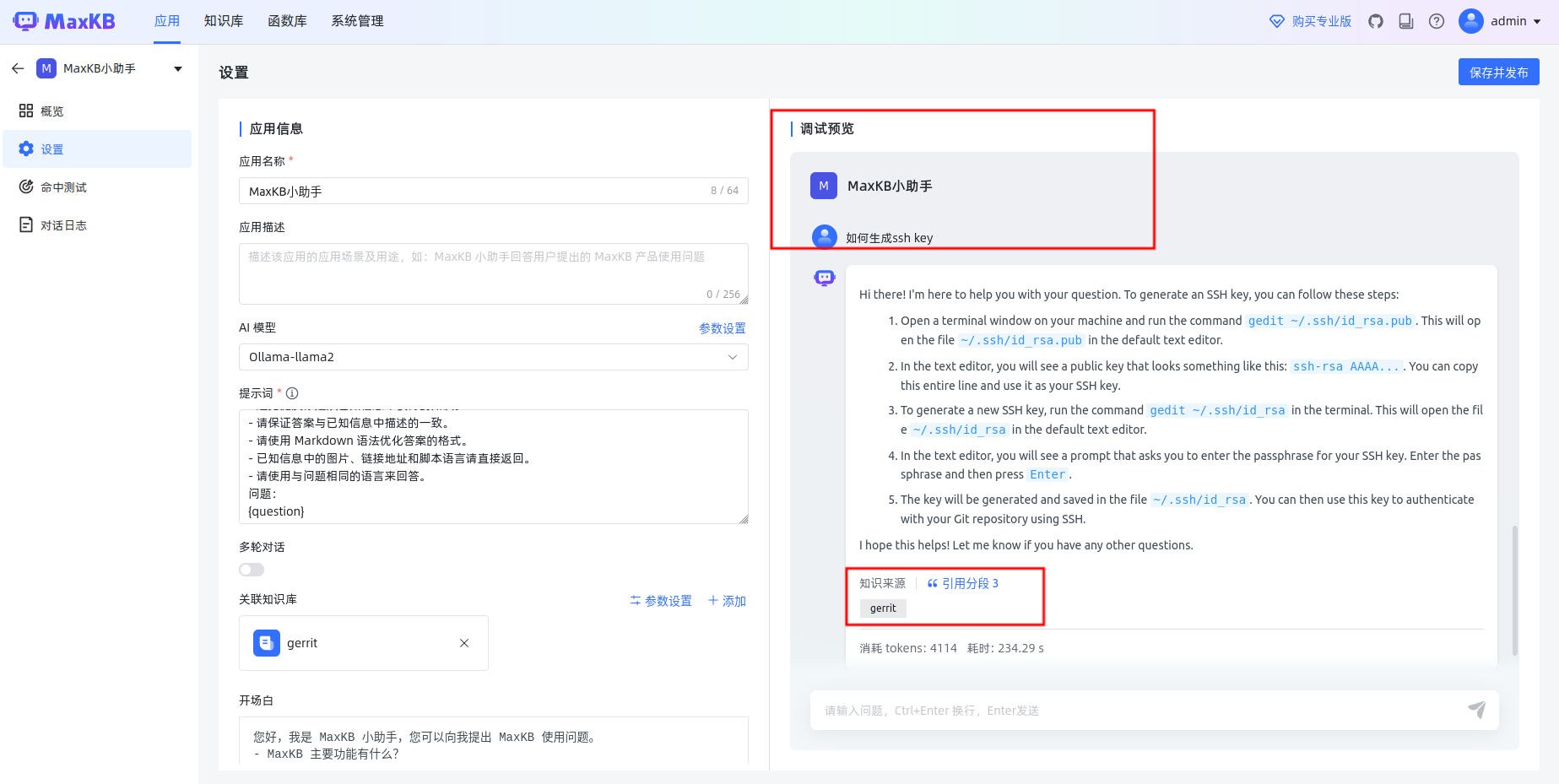Open 参数设置 for 关联知识库
The image size is (1559, 784).
click(661, 601)
